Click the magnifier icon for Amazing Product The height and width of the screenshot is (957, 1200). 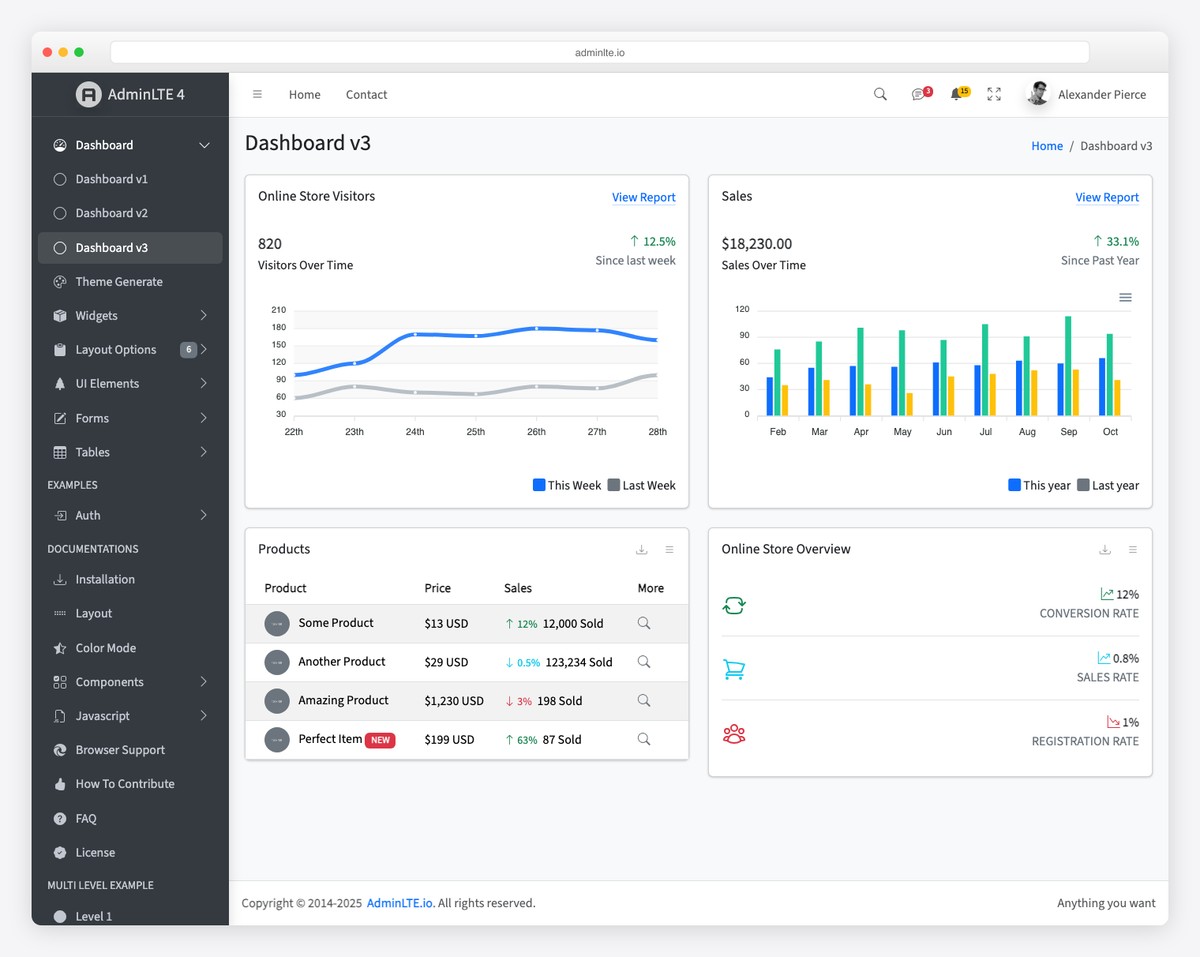pos(643,701)
